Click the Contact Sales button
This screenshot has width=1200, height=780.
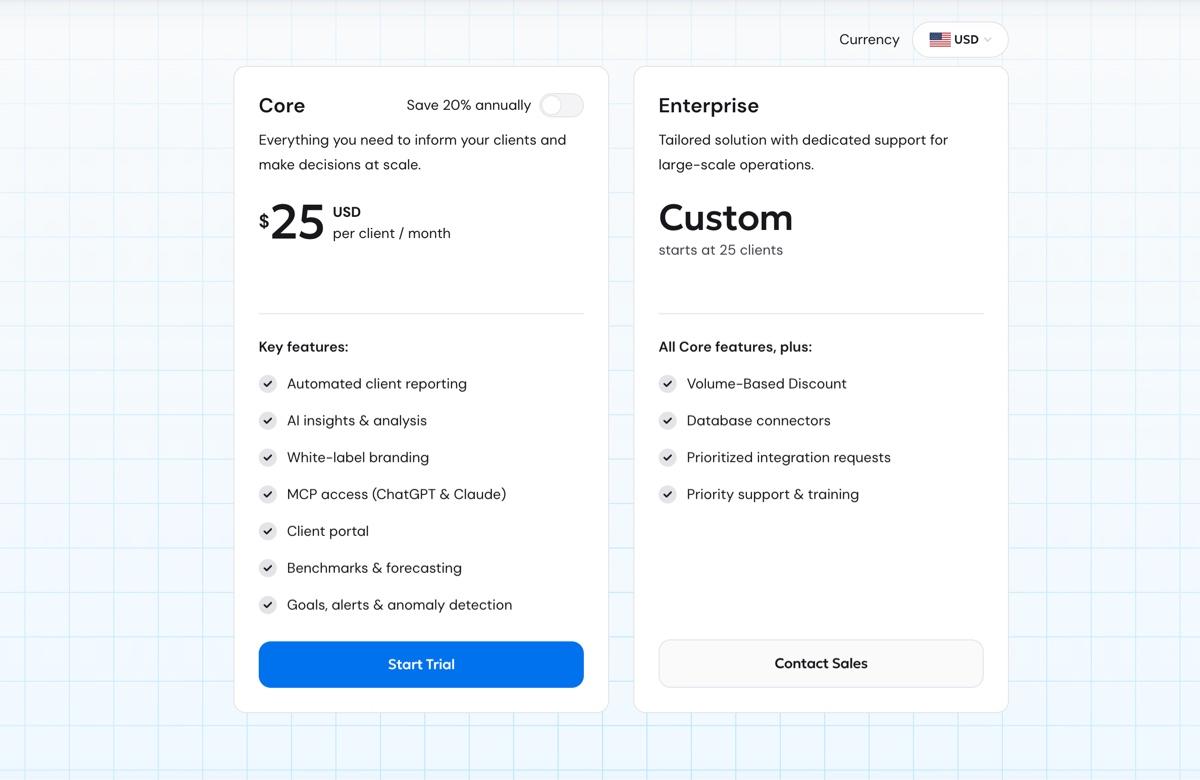(x=821, y=664)
